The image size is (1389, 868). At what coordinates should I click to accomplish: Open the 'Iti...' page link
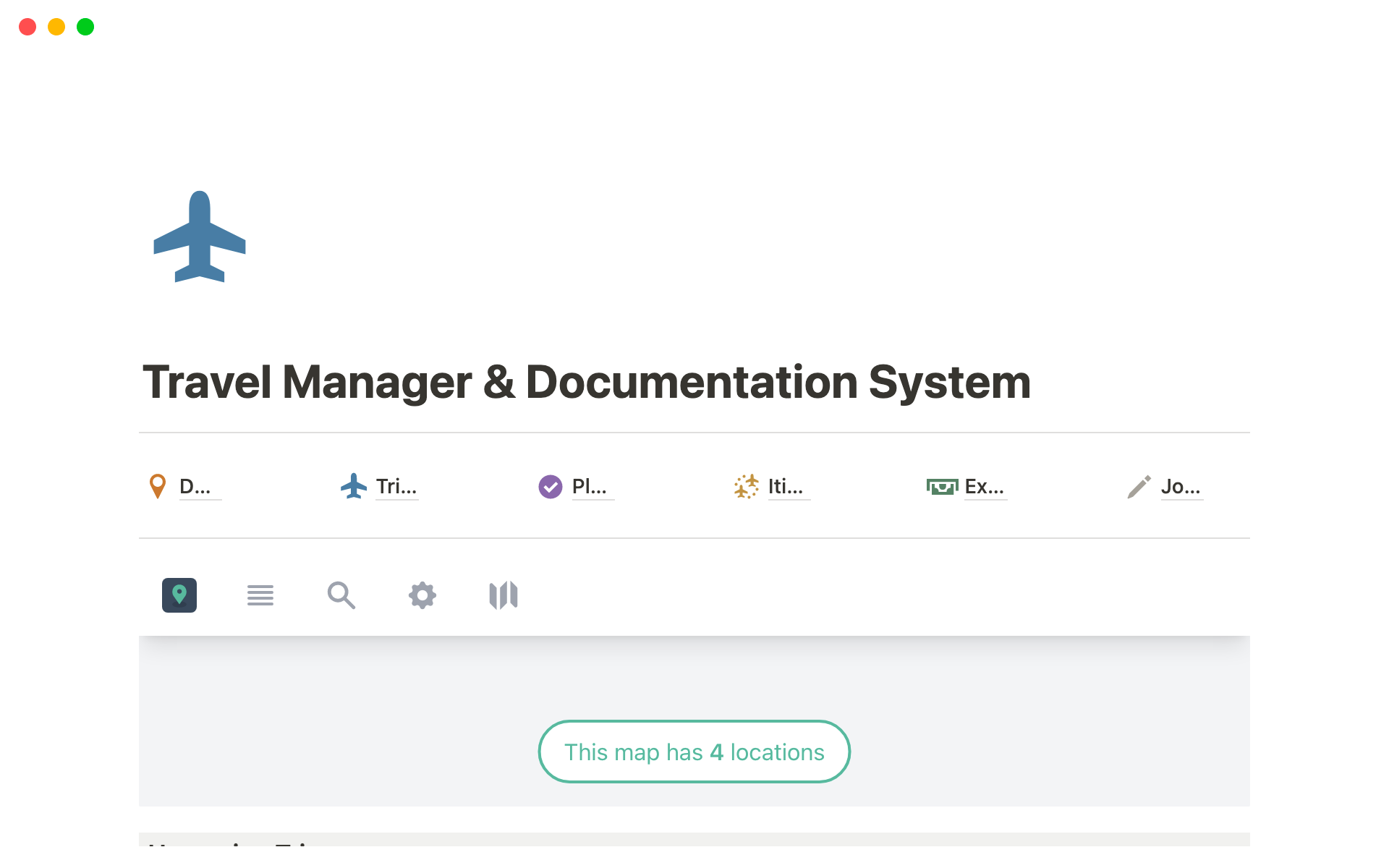pyautogui.click(x=786, y=487)
